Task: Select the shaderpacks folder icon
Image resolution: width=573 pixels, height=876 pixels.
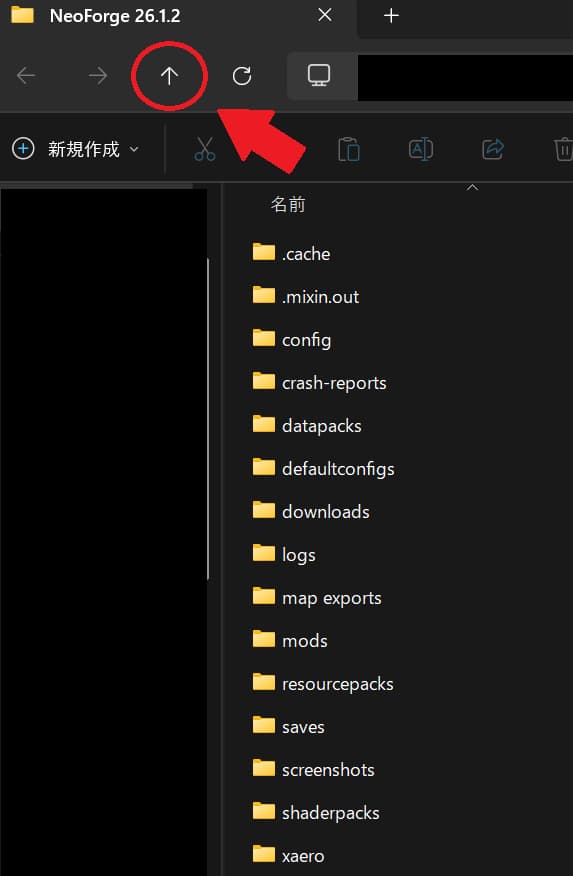Action: (x=264, y=811)
